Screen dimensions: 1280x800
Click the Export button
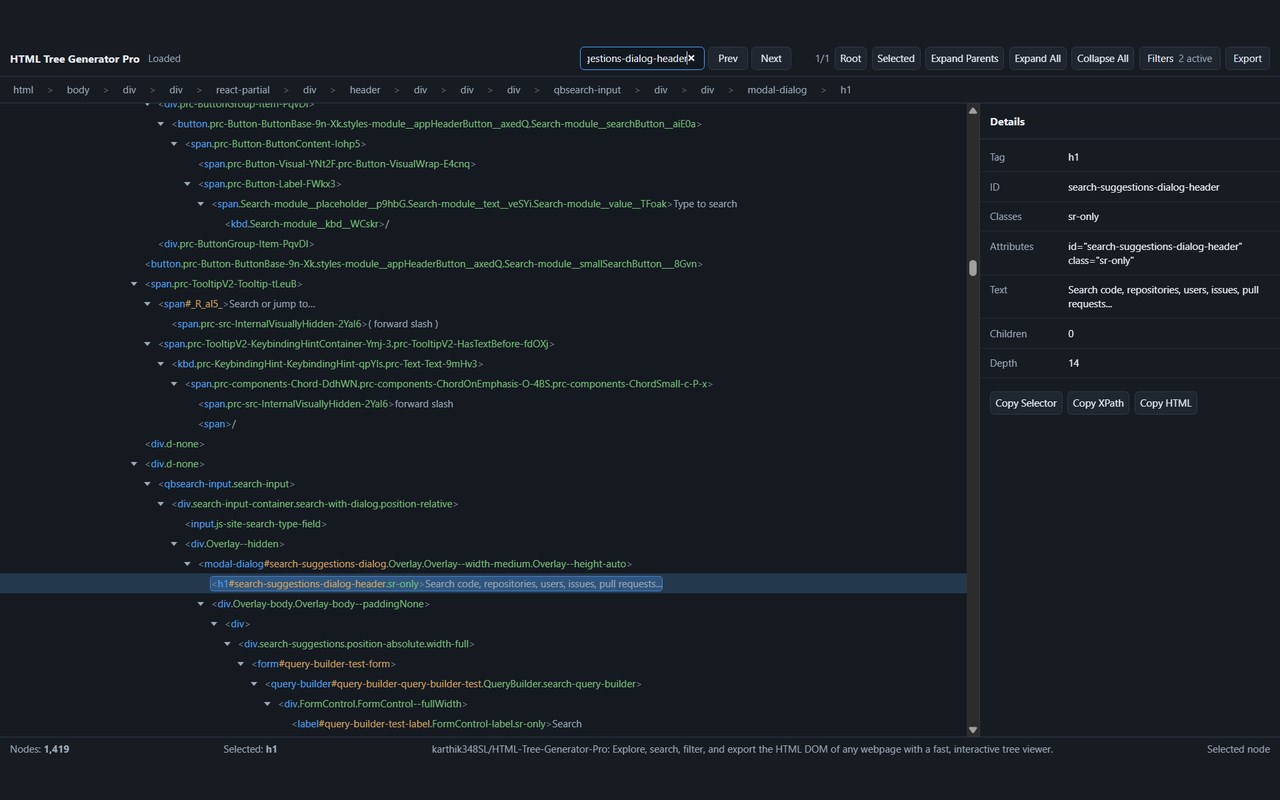tap(1247, 58)
